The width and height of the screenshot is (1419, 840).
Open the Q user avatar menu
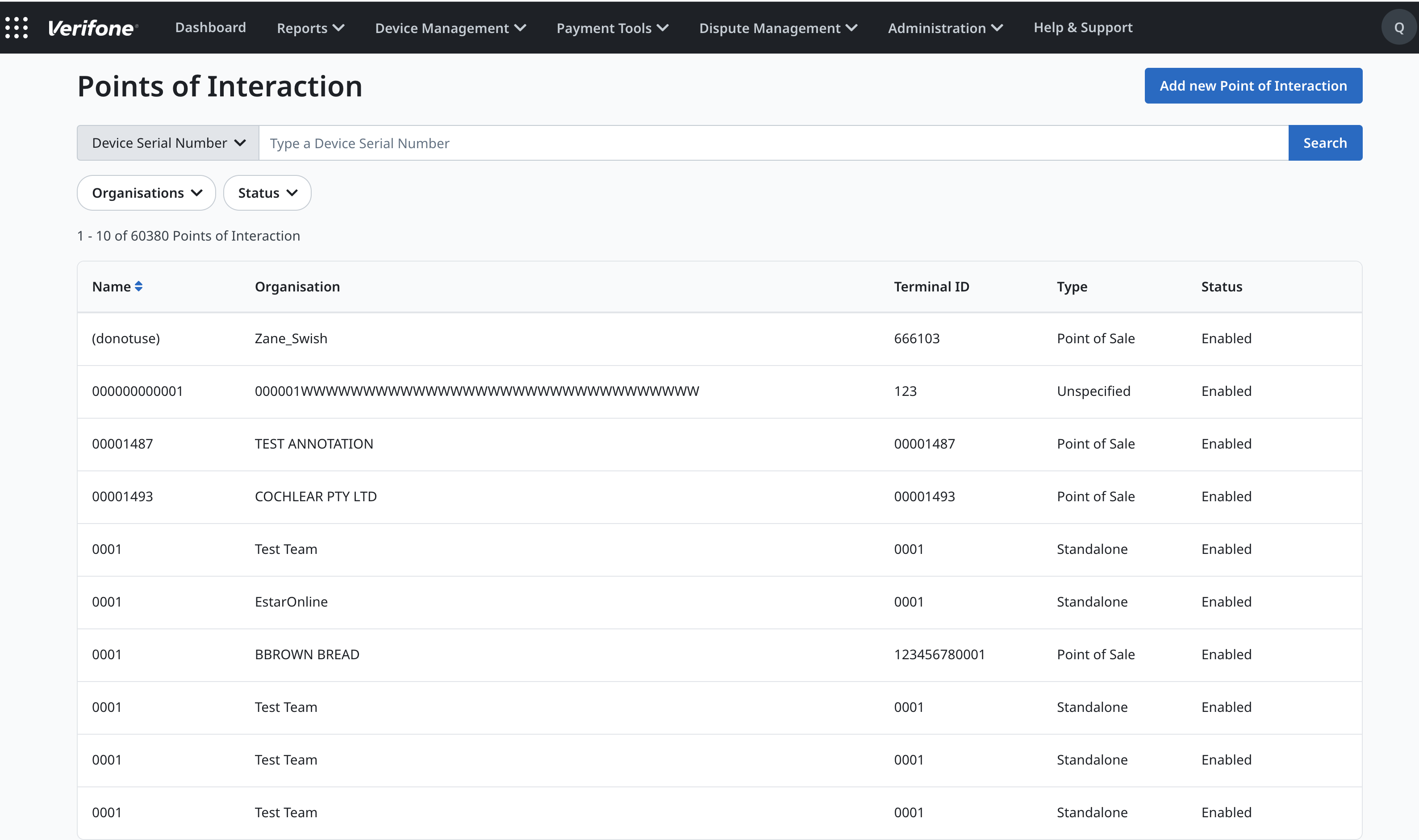1398,28
